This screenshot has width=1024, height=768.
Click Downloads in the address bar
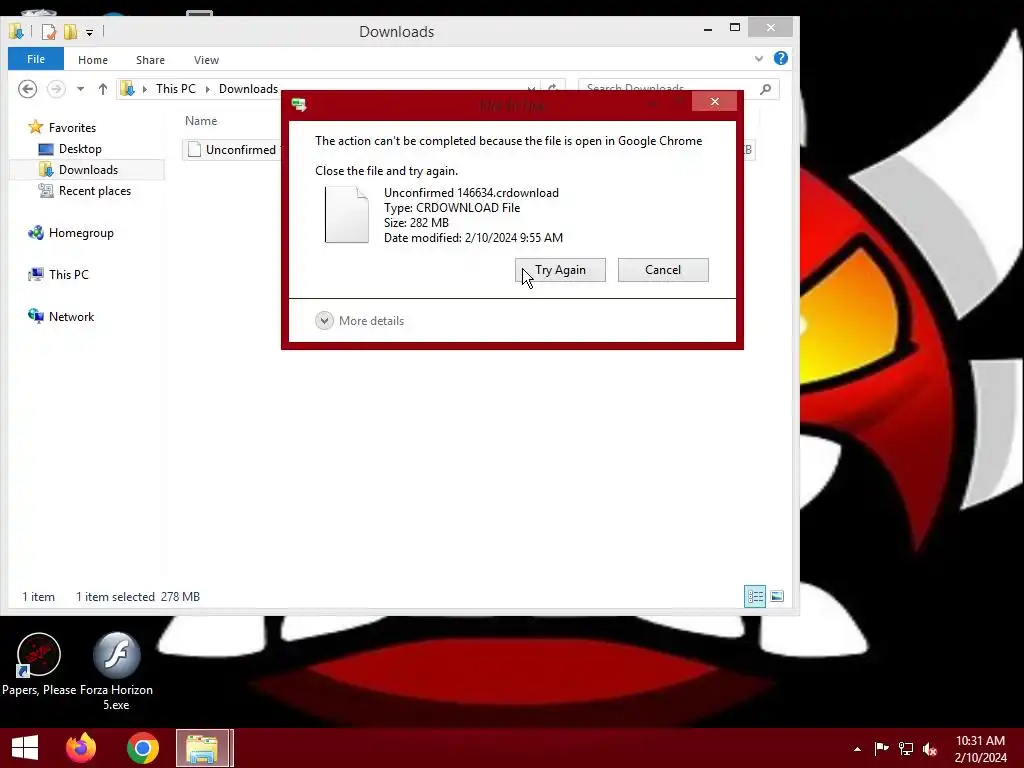[248, 89]
